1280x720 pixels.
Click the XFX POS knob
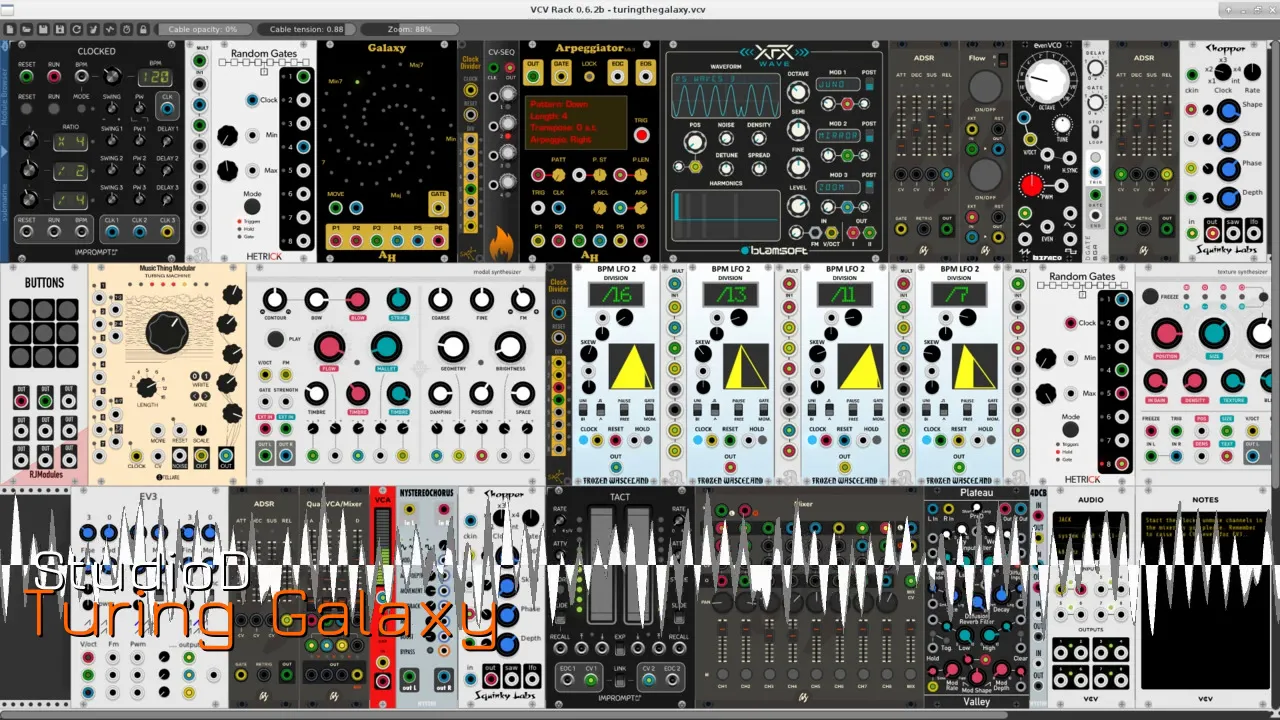point(693,144)
